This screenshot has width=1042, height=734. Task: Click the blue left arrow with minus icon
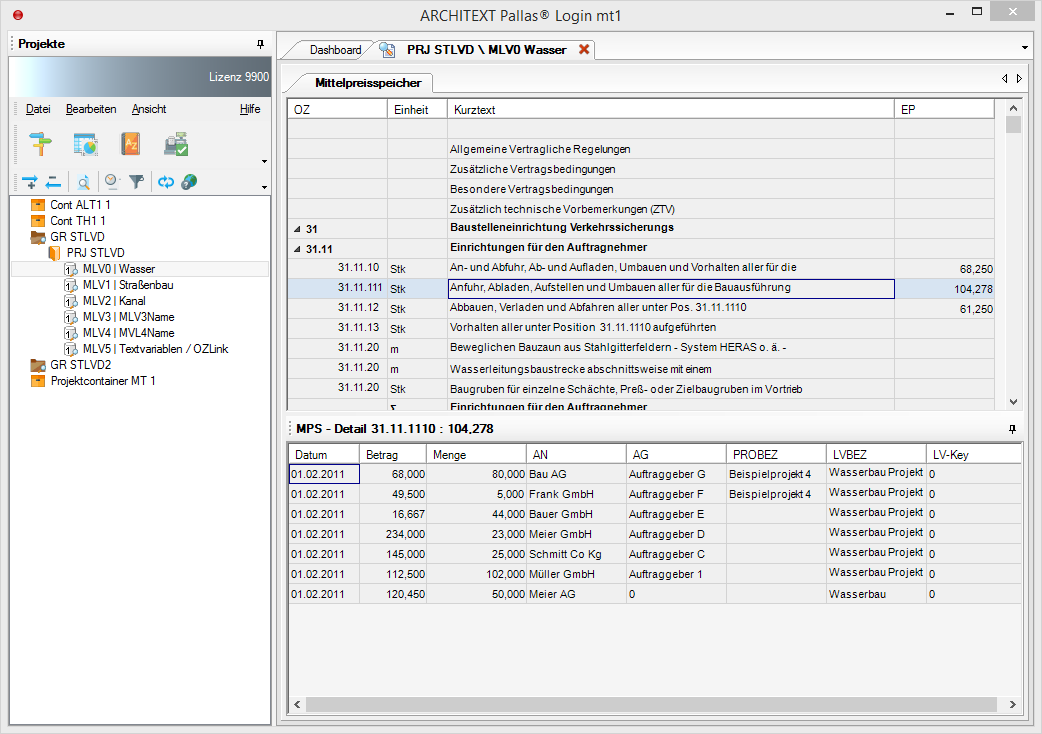coord(53,181)
